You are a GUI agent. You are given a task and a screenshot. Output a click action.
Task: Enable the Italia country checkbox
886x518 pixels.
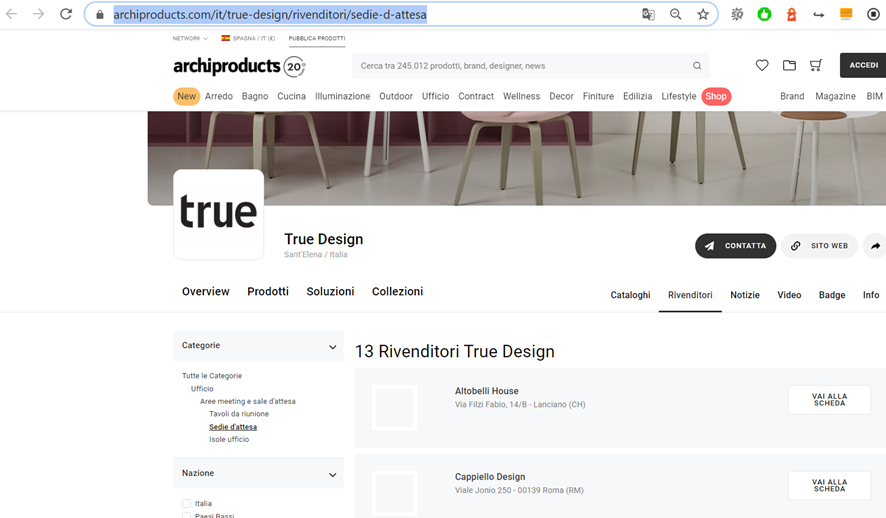click(x=186, y=504)
